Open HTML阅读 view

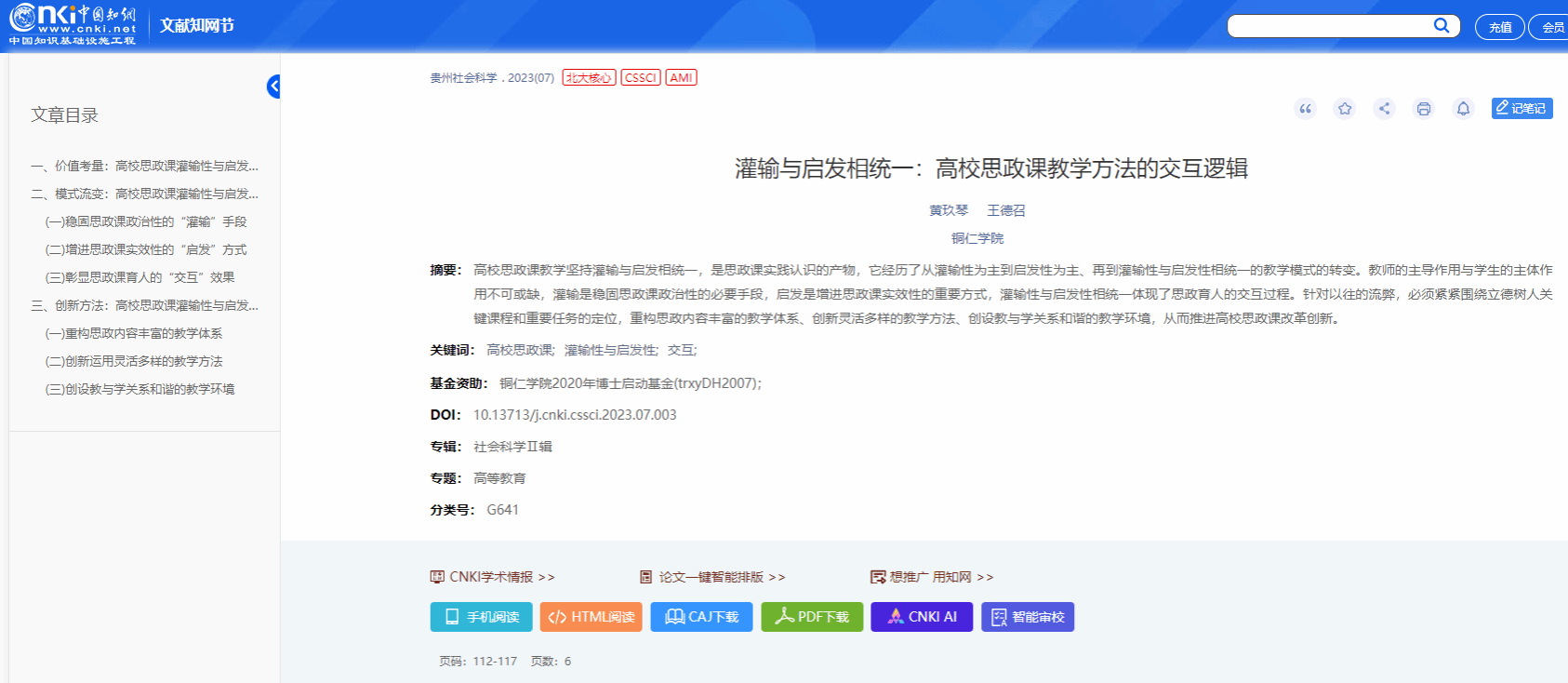(x=591, y=617)
